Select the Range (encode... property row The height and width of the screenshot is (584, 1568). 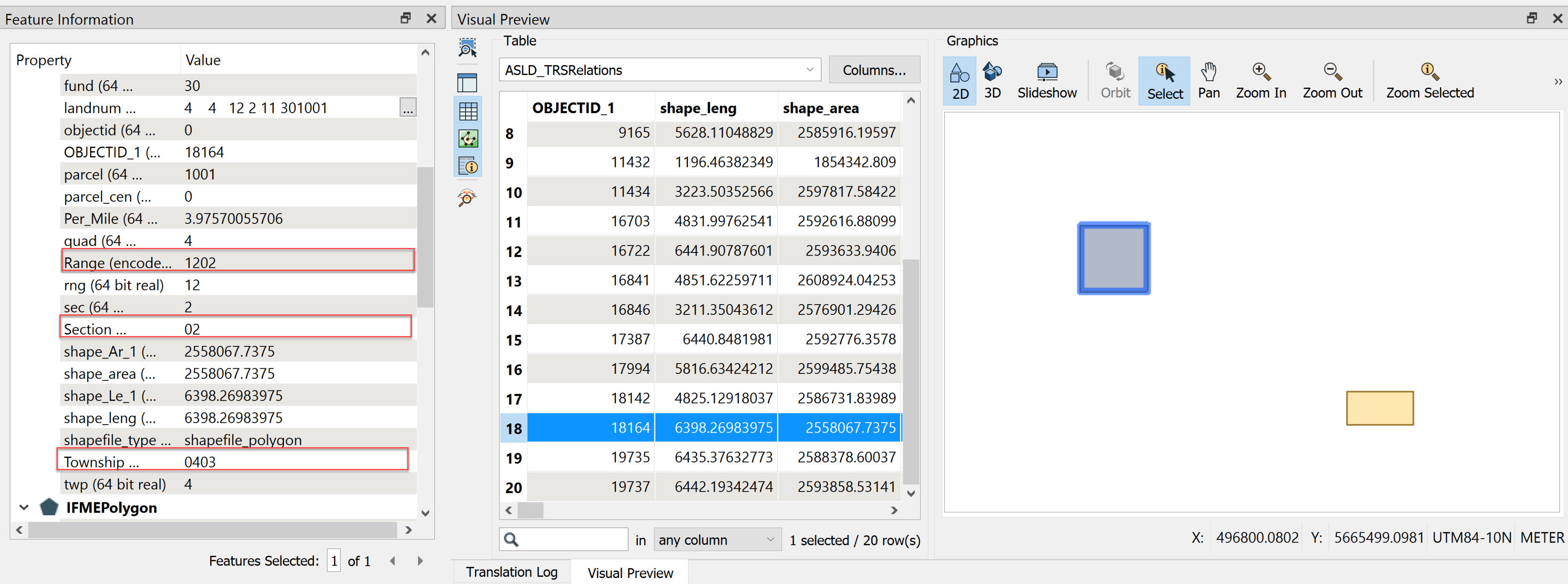click(x=239, y=263)
